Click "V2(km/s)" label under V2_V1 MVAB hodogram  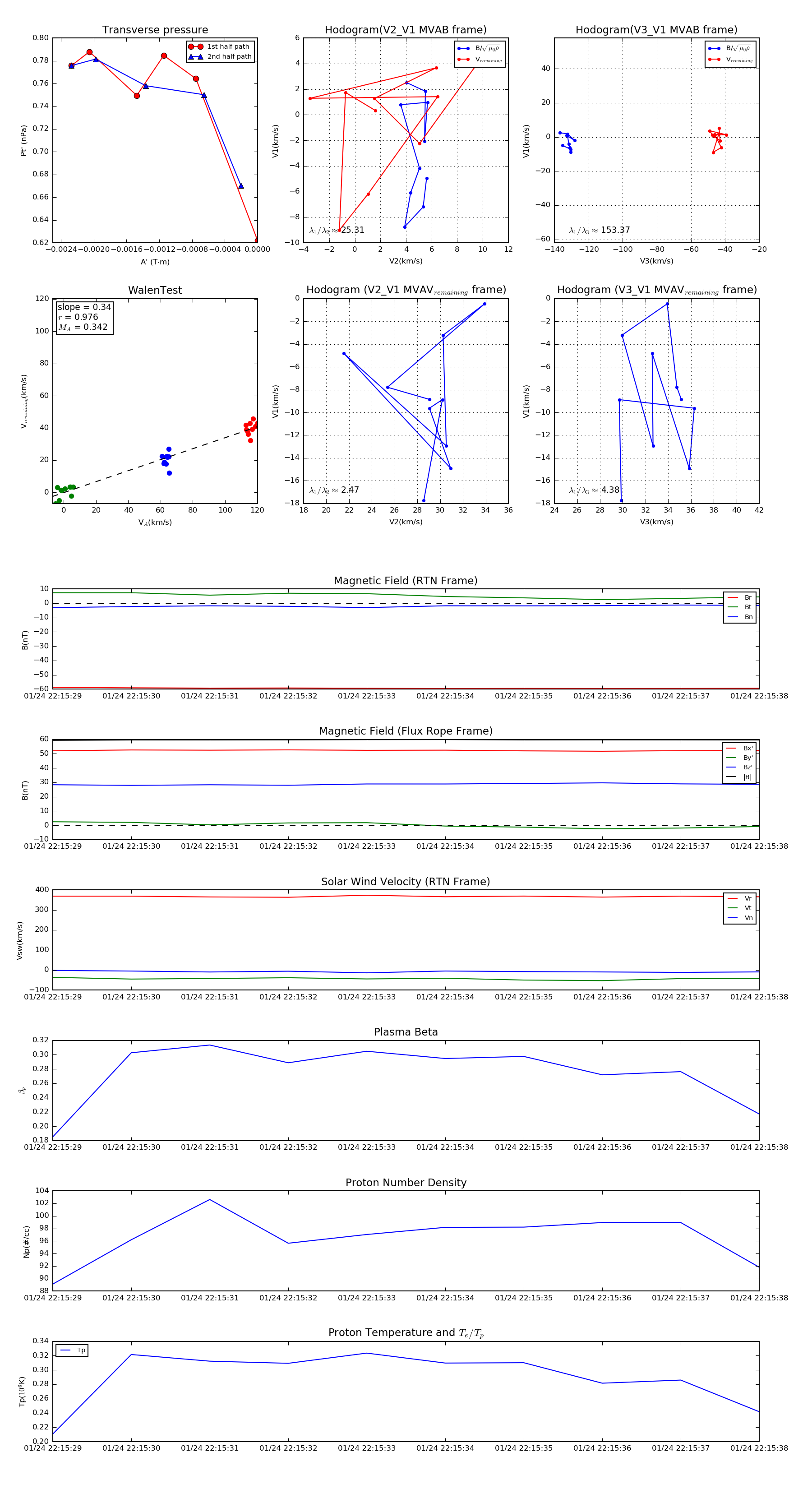pyautogui.click(x=406, y=261)
